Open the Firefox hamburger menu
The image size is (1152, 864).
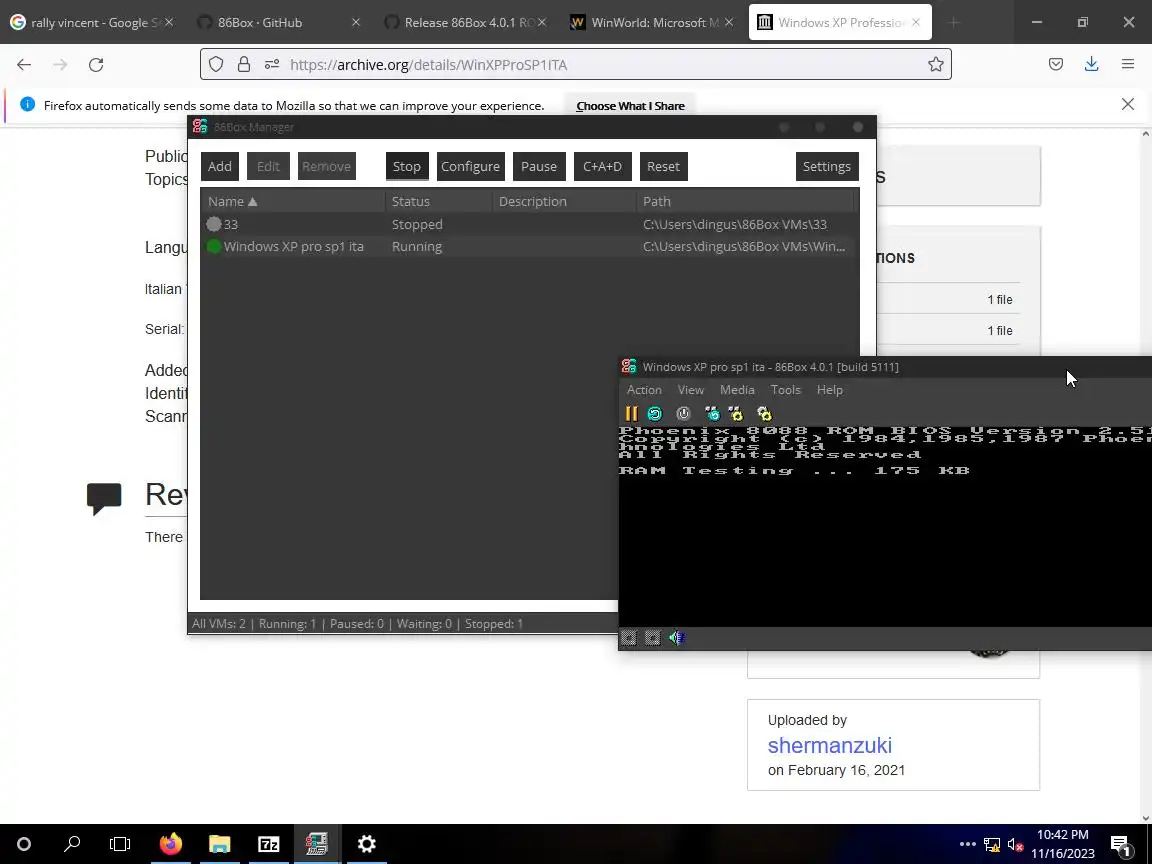1128,65
